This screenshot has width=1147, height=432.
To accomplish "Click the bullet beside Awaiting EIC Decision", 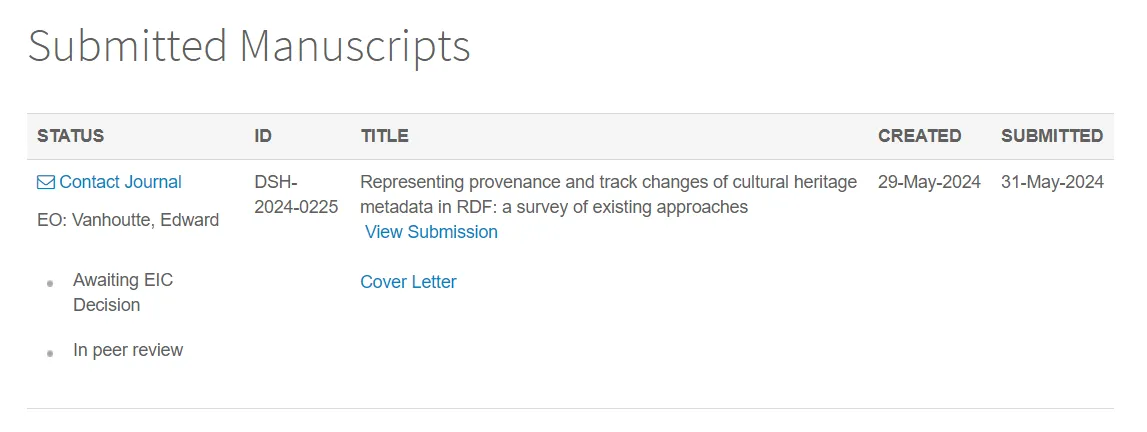I will tap(50, 284).
